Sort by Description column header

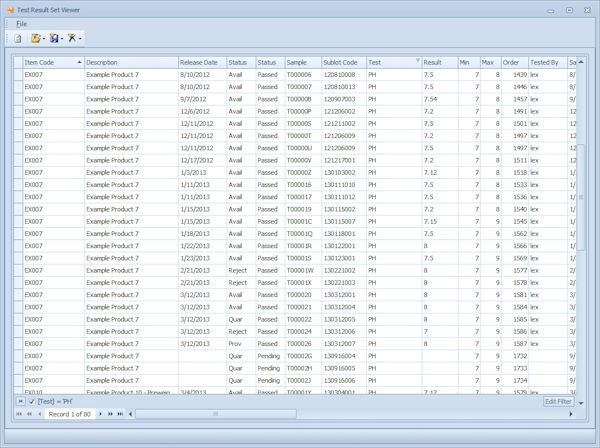pos(131,62)
